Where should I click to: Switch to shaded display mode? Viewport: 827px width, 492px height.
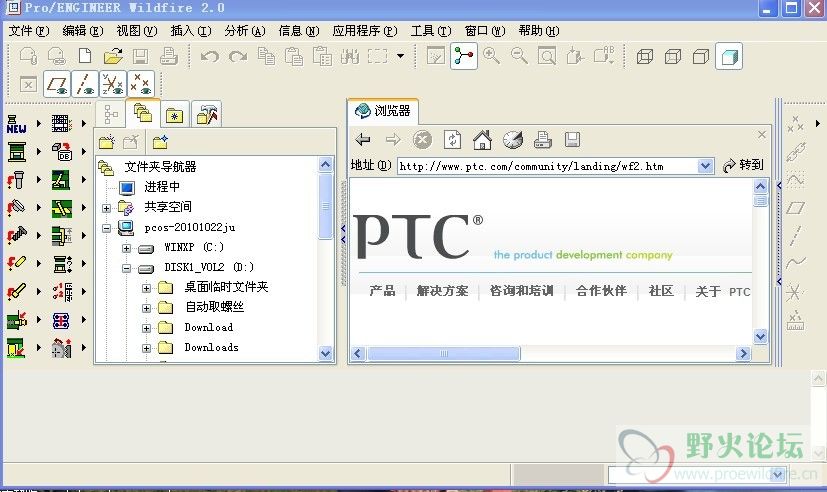pos(729,56)
